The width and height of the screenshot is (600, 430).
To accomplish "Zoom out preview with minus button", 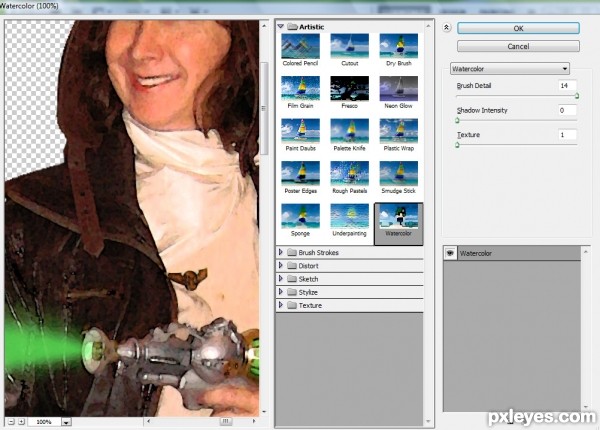I will pos(11,422).
